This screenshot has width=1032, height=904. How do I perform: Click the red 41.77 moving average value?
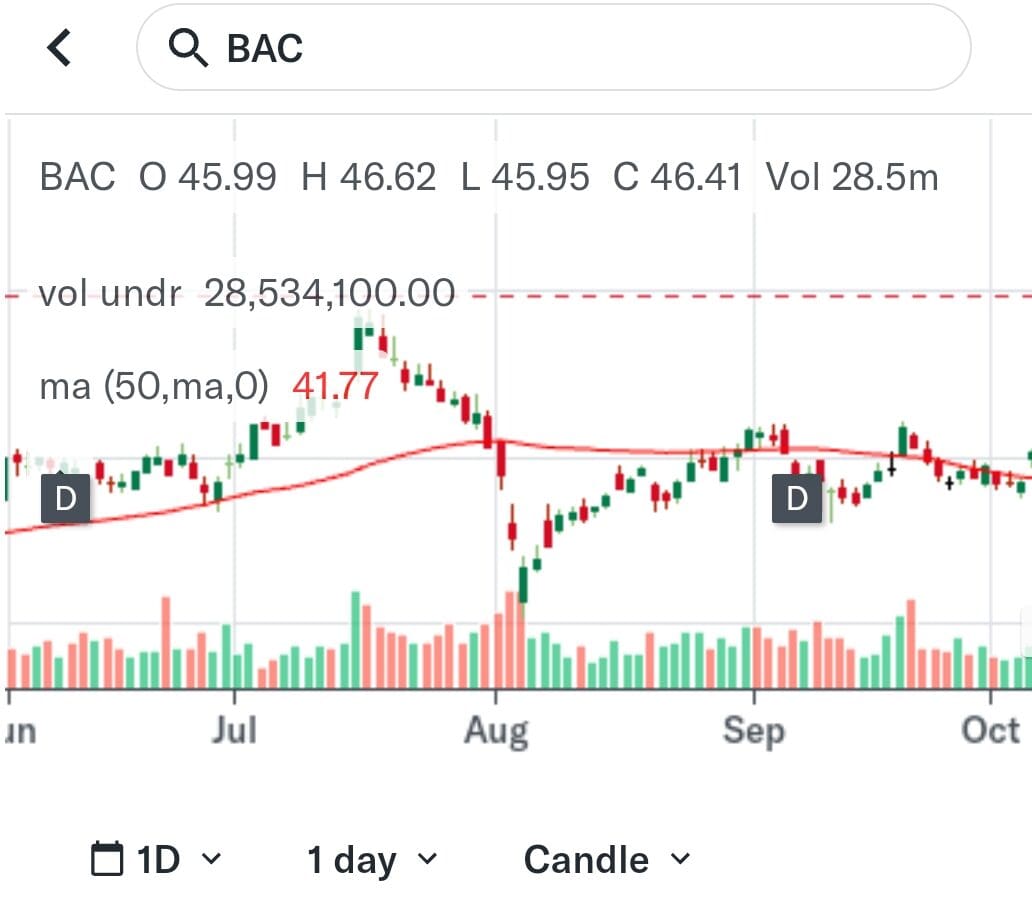click(336, 385)
